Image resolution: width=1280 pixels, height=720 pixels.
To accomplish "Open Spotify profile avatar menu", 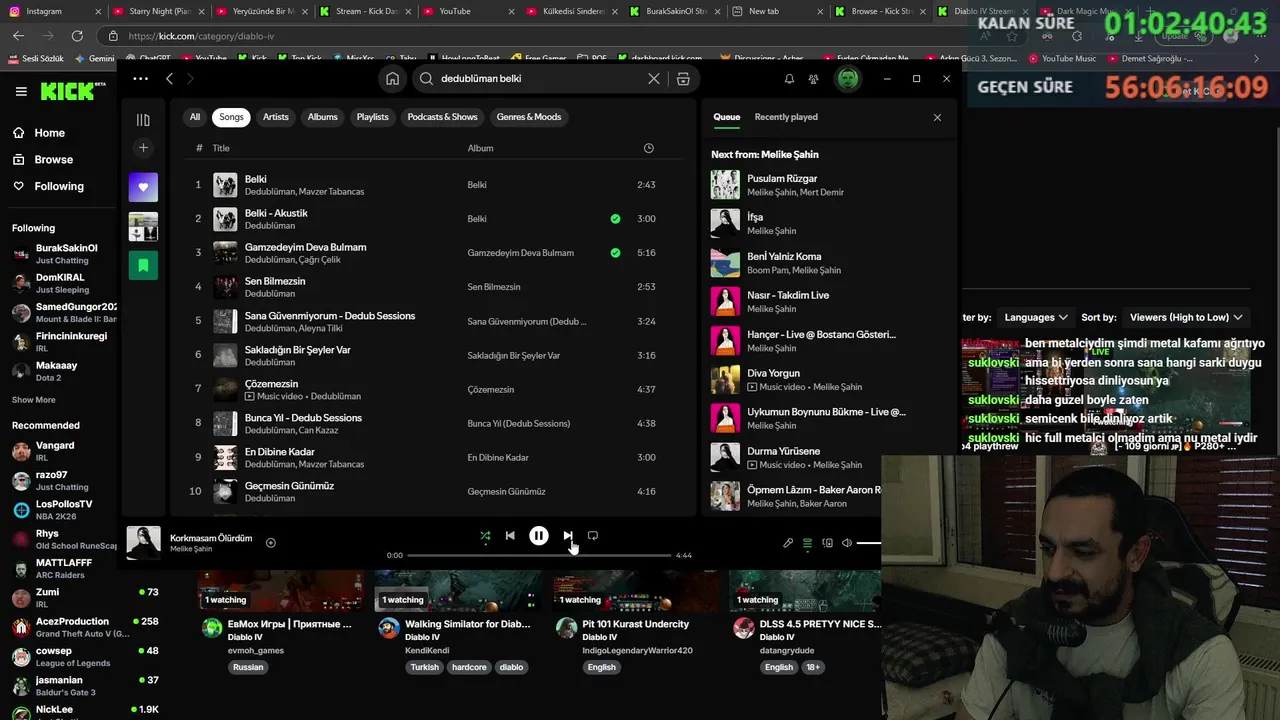I will [848, 78].
